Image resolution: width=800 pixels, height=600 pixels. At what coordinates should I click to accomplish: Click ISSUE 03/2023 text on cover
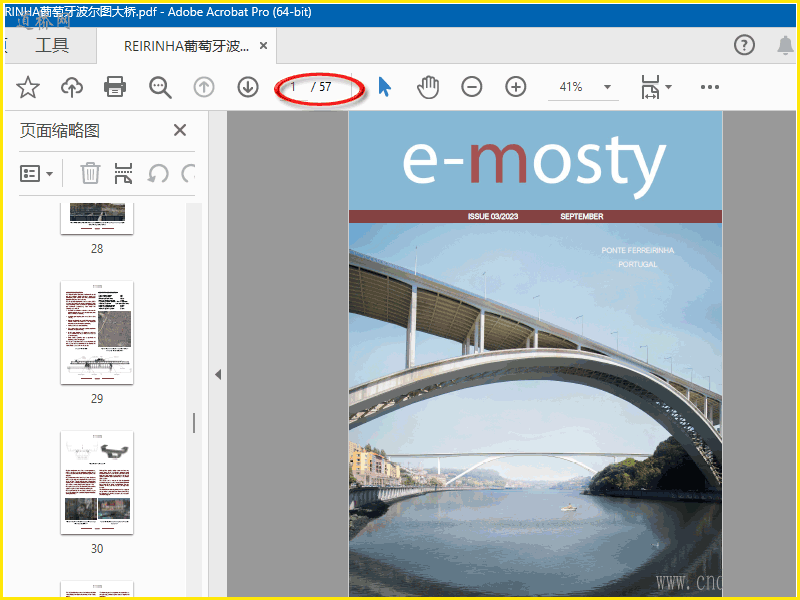pos(493,216)
